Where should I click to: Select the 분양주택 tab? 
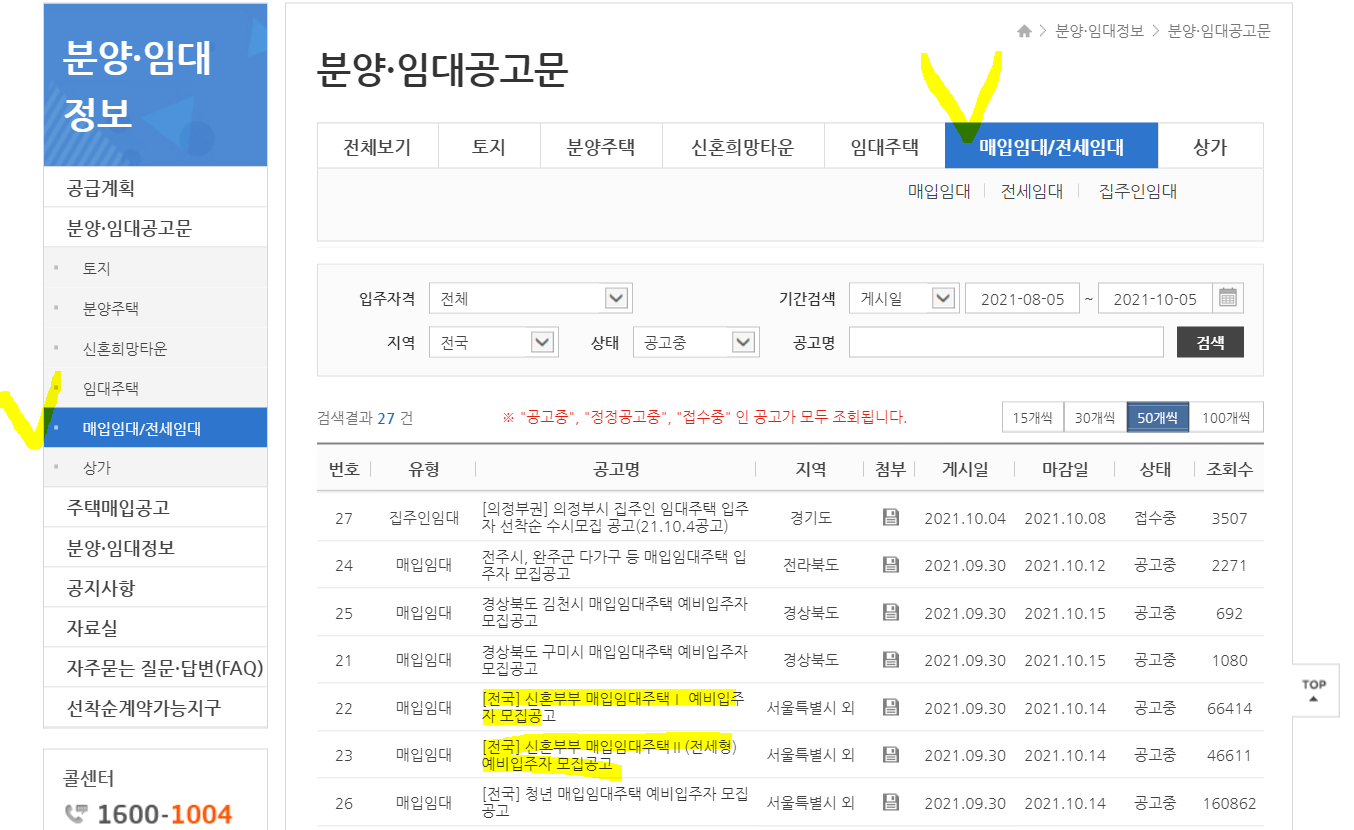click(x=601, y=147)
